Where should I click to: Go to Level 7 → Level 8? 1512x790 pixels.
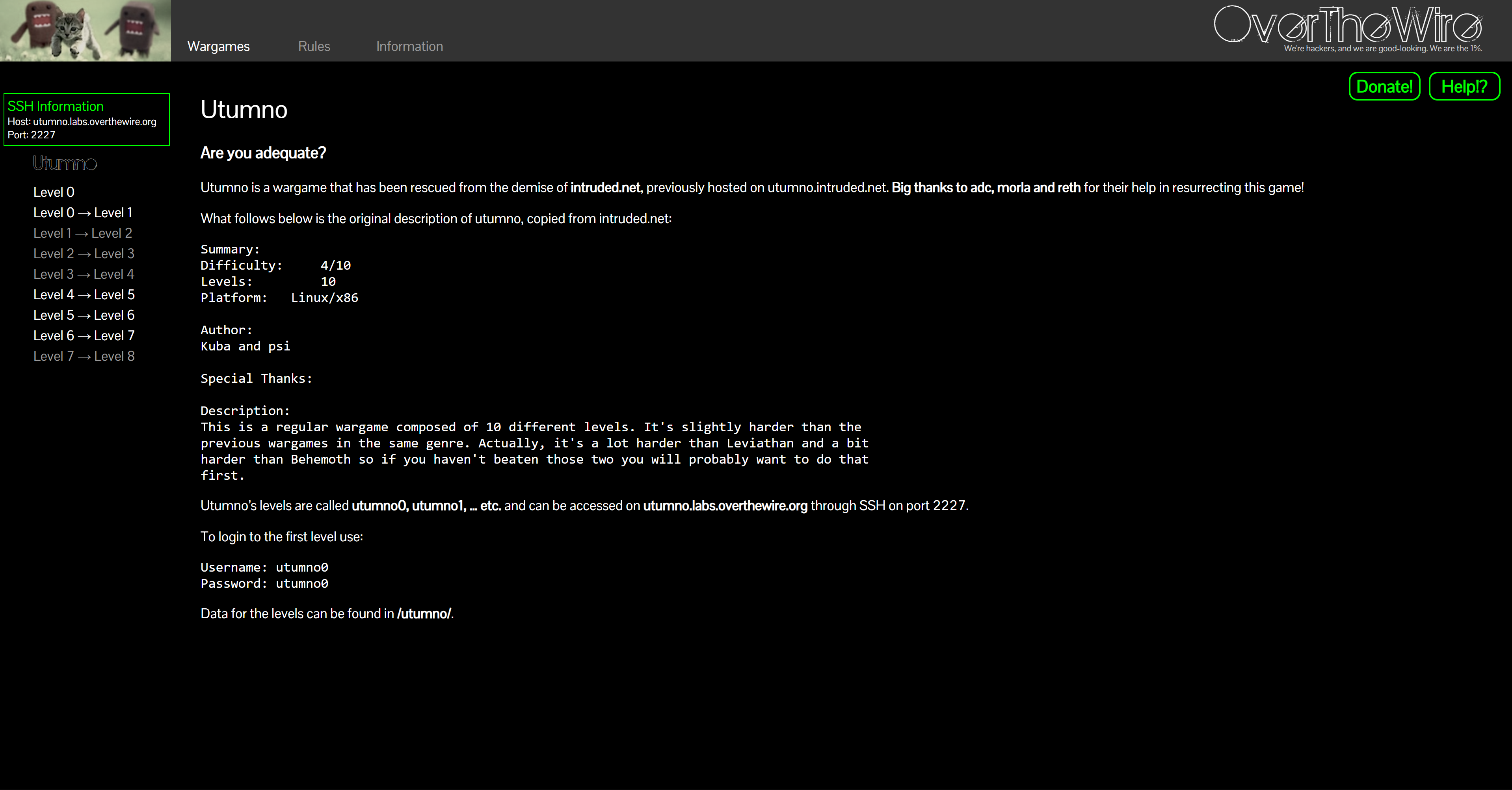84,356
